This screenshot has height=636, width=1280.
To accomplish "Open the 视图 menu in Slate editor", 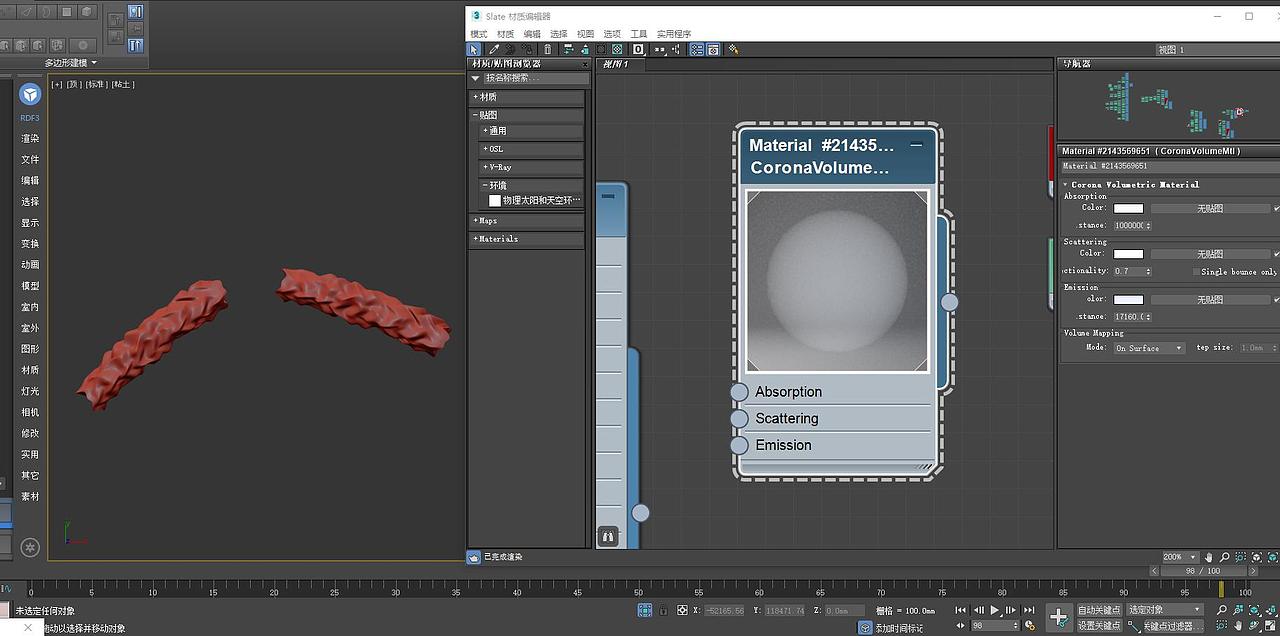I will (x=586, y=34).
